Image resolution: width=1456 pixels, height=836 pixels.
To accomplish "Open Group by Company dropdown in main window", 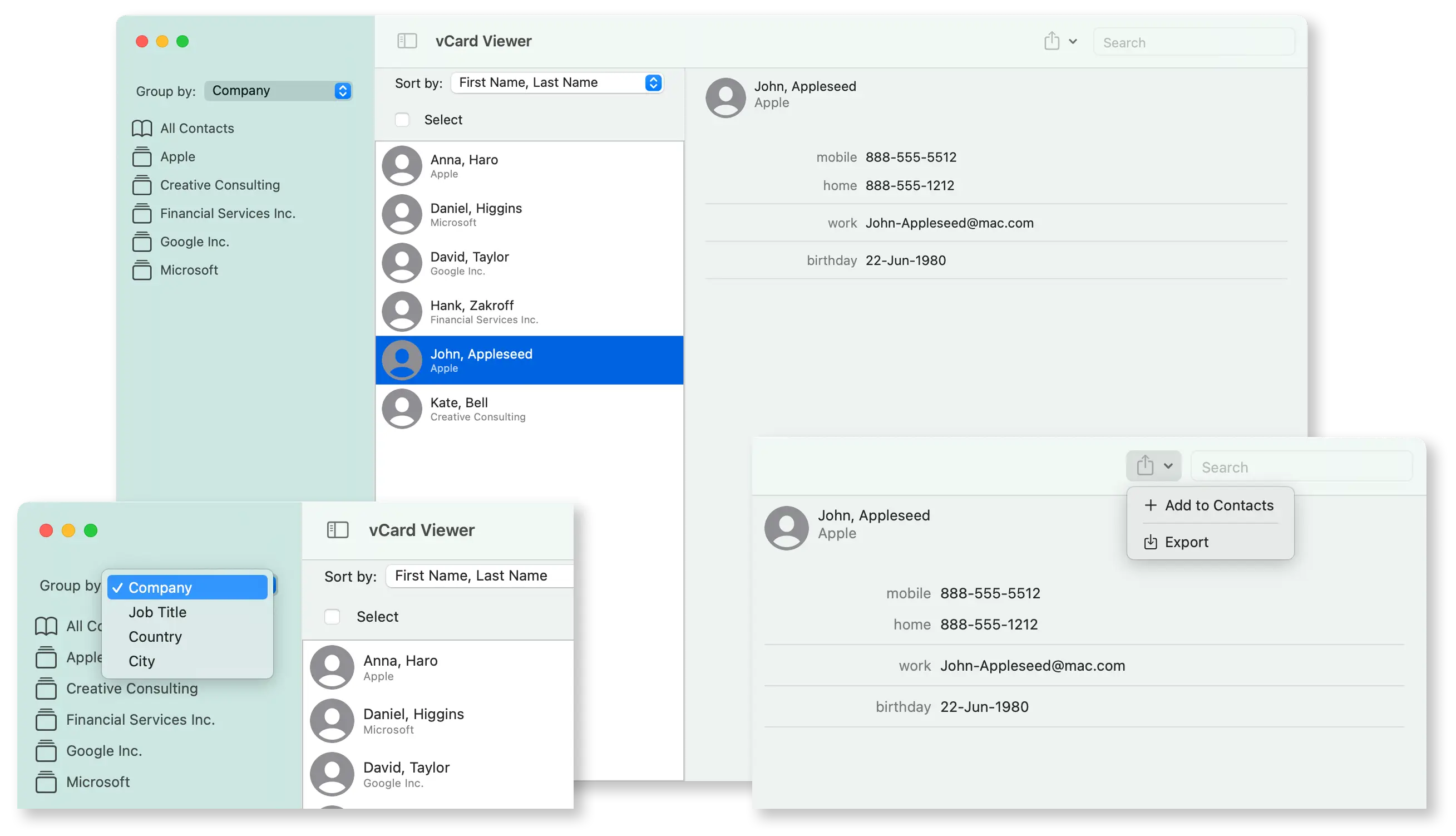I will click(x=278, y=91).
